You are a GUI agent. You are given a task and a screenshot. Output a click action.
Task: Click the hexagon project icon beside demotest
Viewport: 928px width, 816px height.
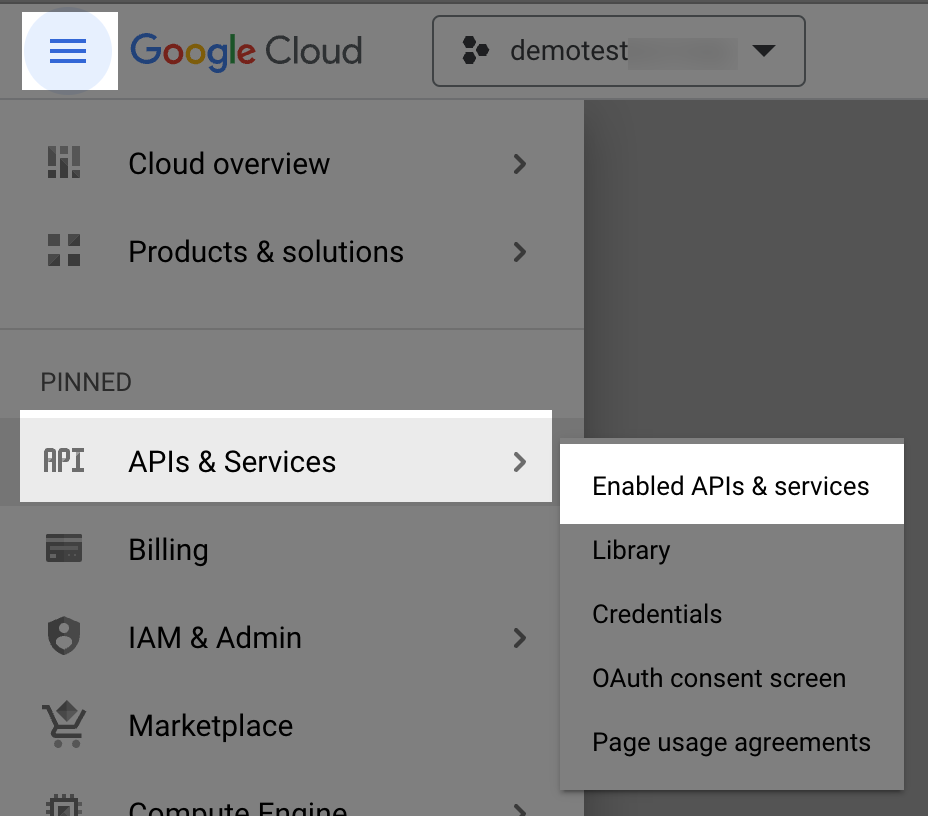point(476,51)
